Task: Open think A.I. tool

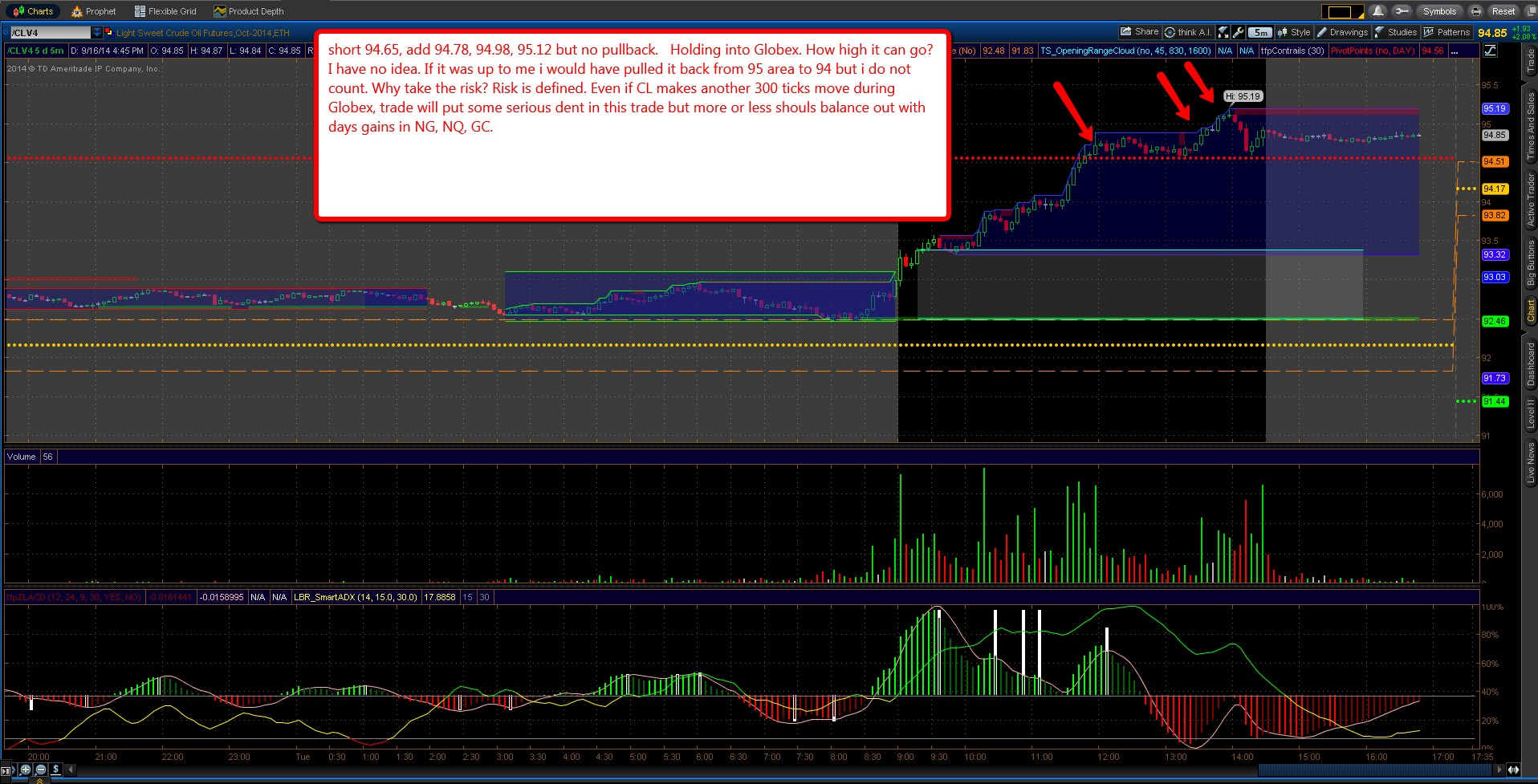Action: (1188, 32)
